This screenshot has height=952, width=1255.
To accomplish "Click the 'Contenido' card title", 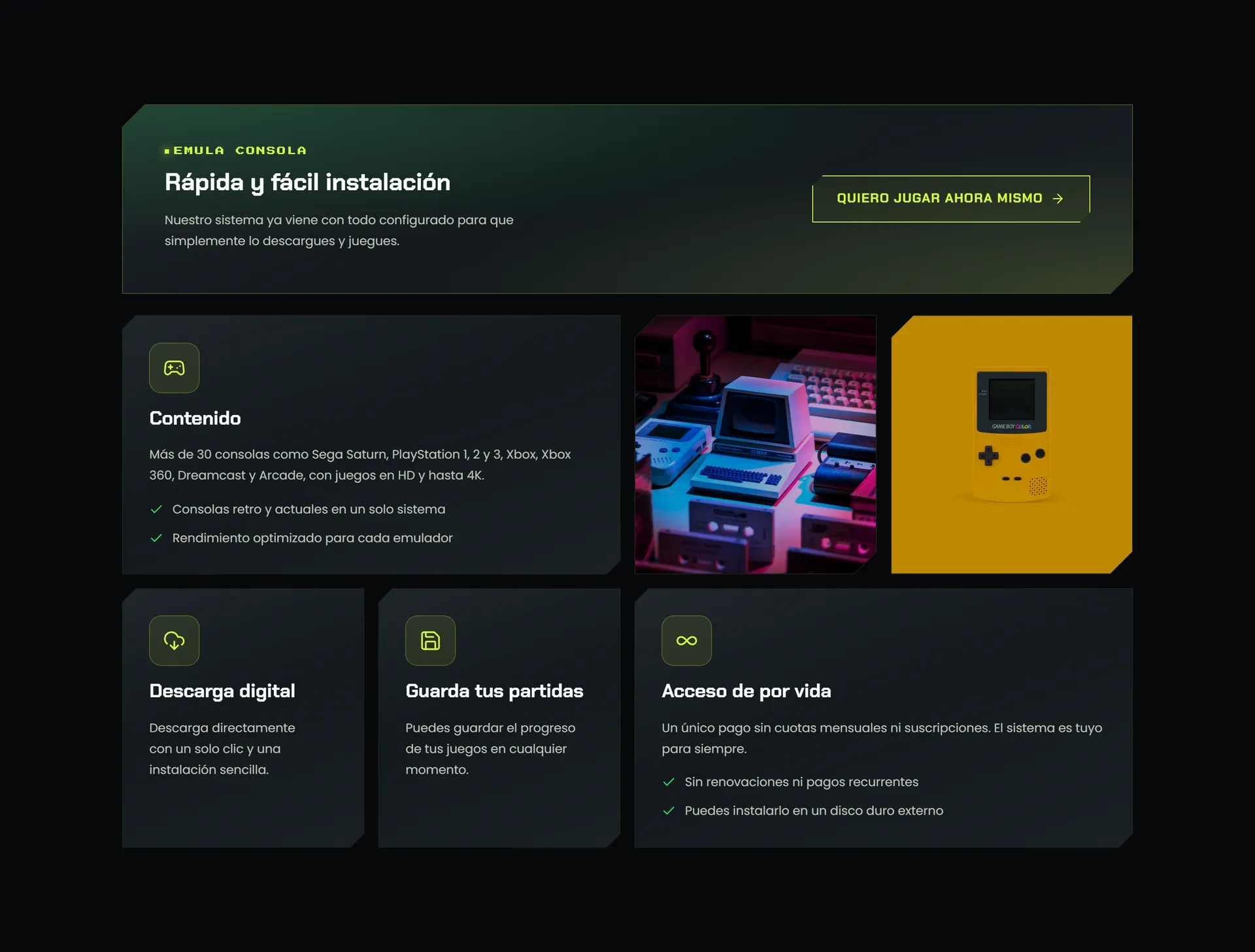I will click(x=195, y=418).
